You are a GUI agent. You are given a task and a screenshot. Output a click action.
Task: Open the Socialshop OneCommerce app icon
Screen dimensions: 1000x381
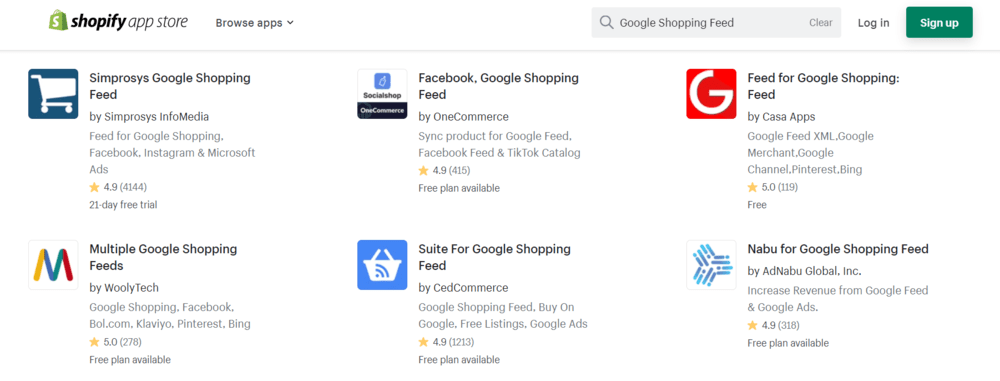tap(382, 94)
